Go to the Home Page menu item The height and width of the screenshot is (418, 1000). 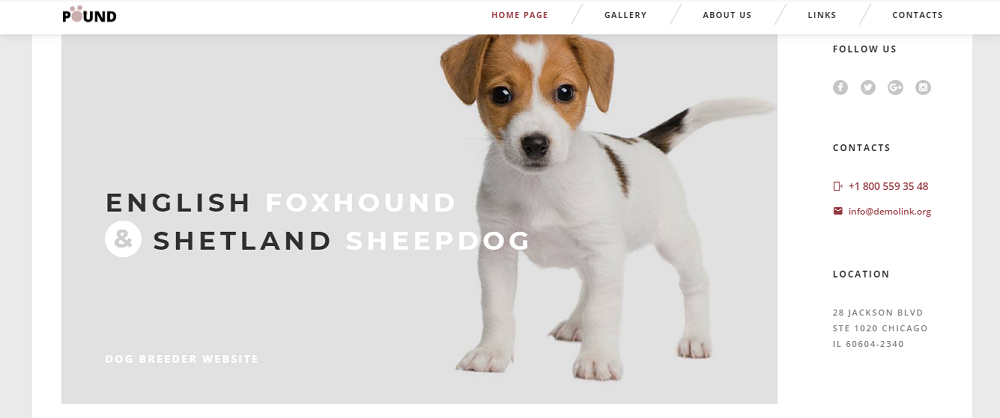pos(519,15)
